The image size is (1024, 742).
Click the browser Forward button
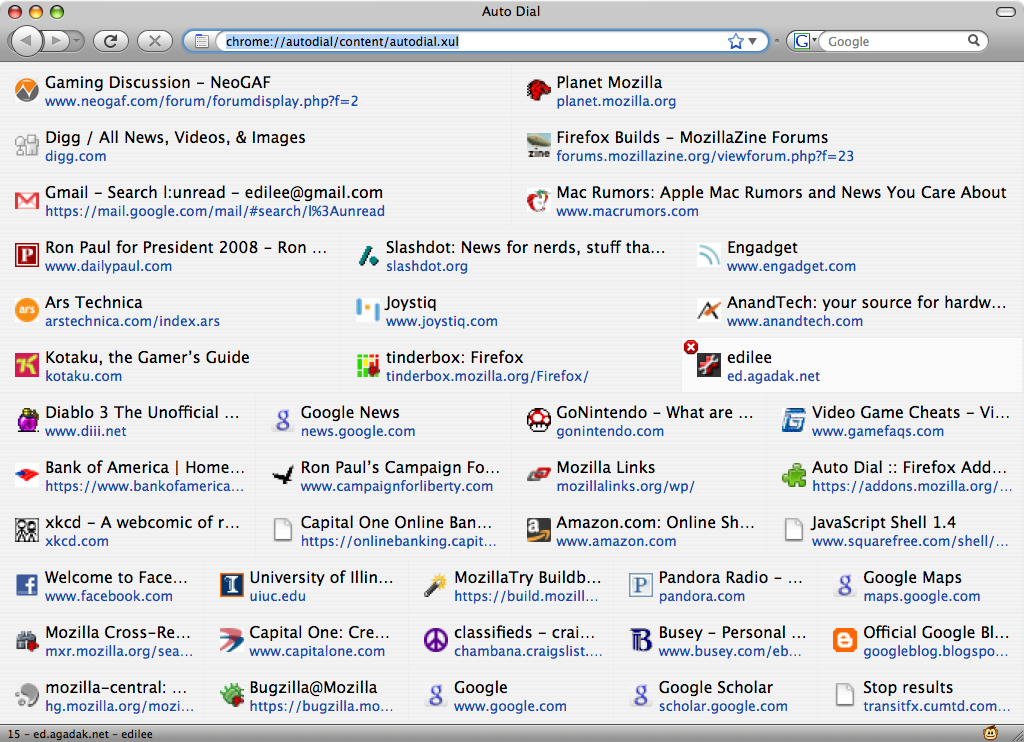click(56, 41)
